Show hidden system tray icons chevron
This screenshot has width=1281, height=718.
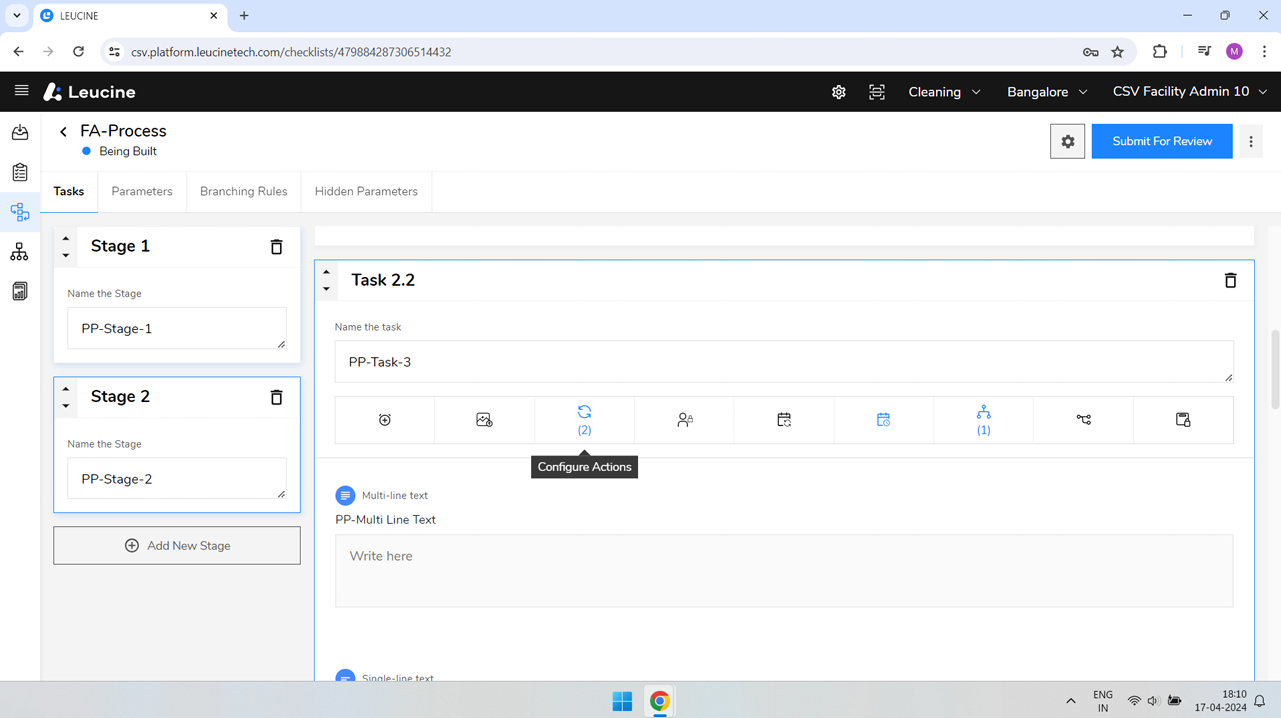(1071, 701)
